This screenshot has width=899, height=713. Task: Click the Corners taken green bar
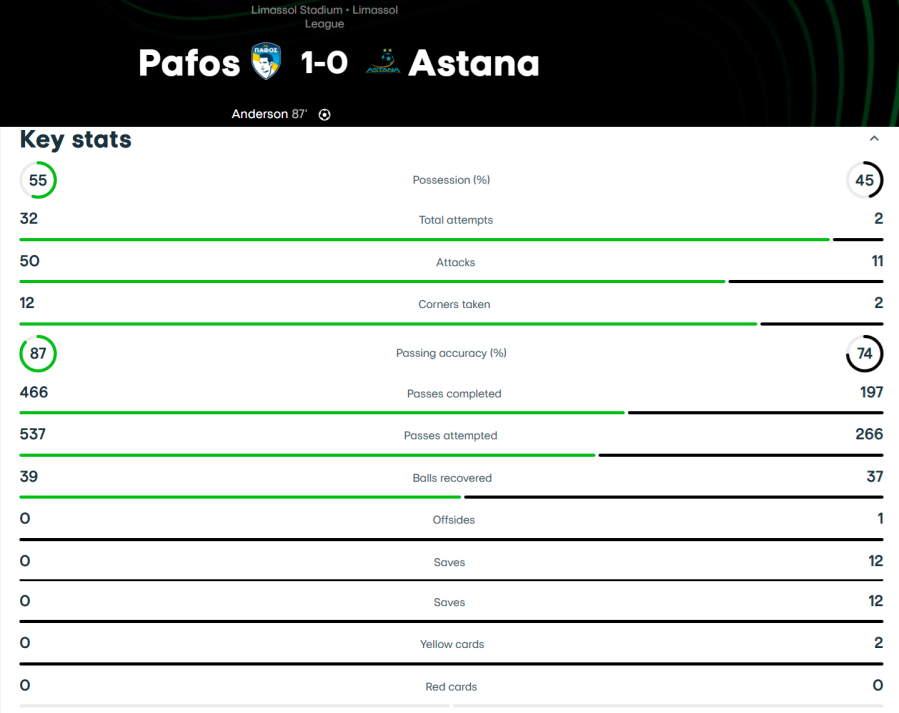tap(388, 324)
